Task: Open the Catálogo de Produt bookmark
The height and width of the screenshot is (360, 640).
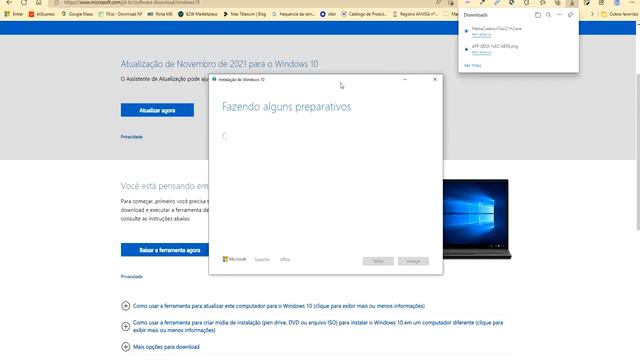Action: click(364, 14)
